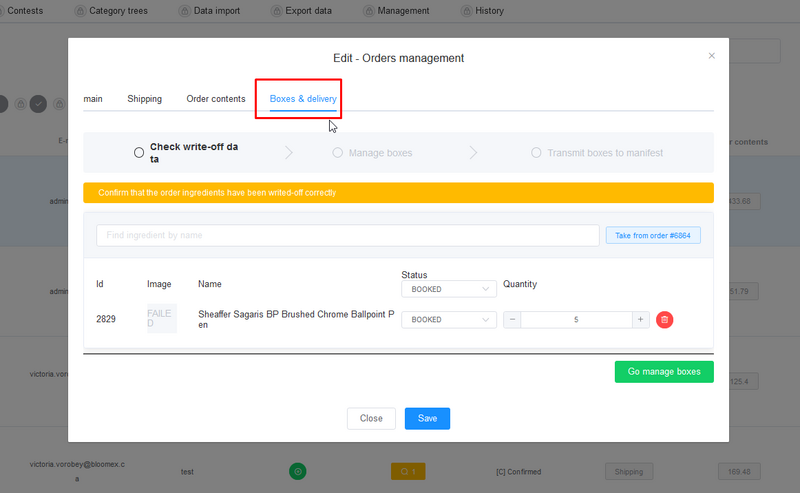Open the Order contents tab
800x493 pixels.
(x=216, y=99)
